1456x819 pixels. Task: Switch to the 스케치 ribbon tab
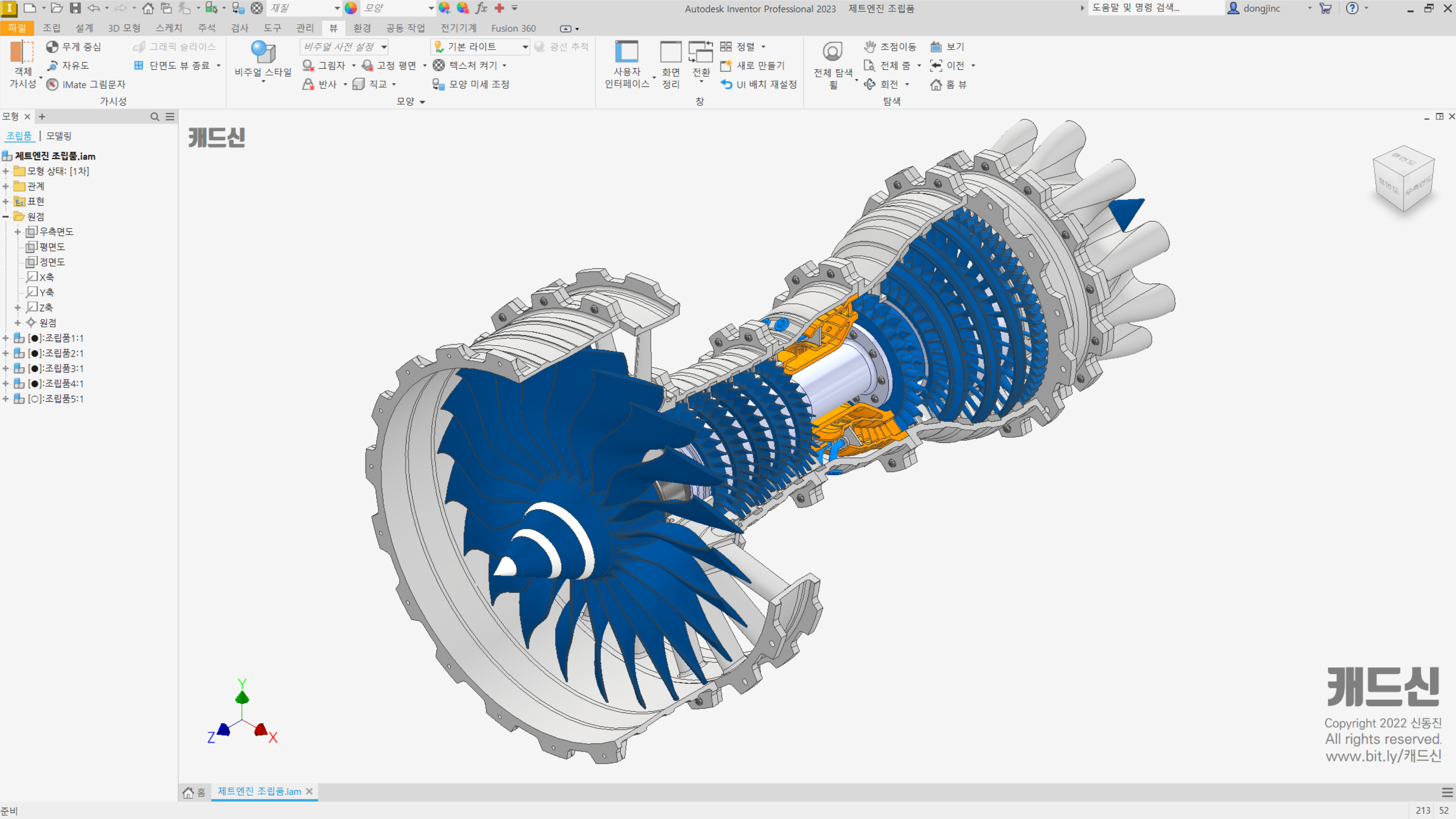click(168, 28)
